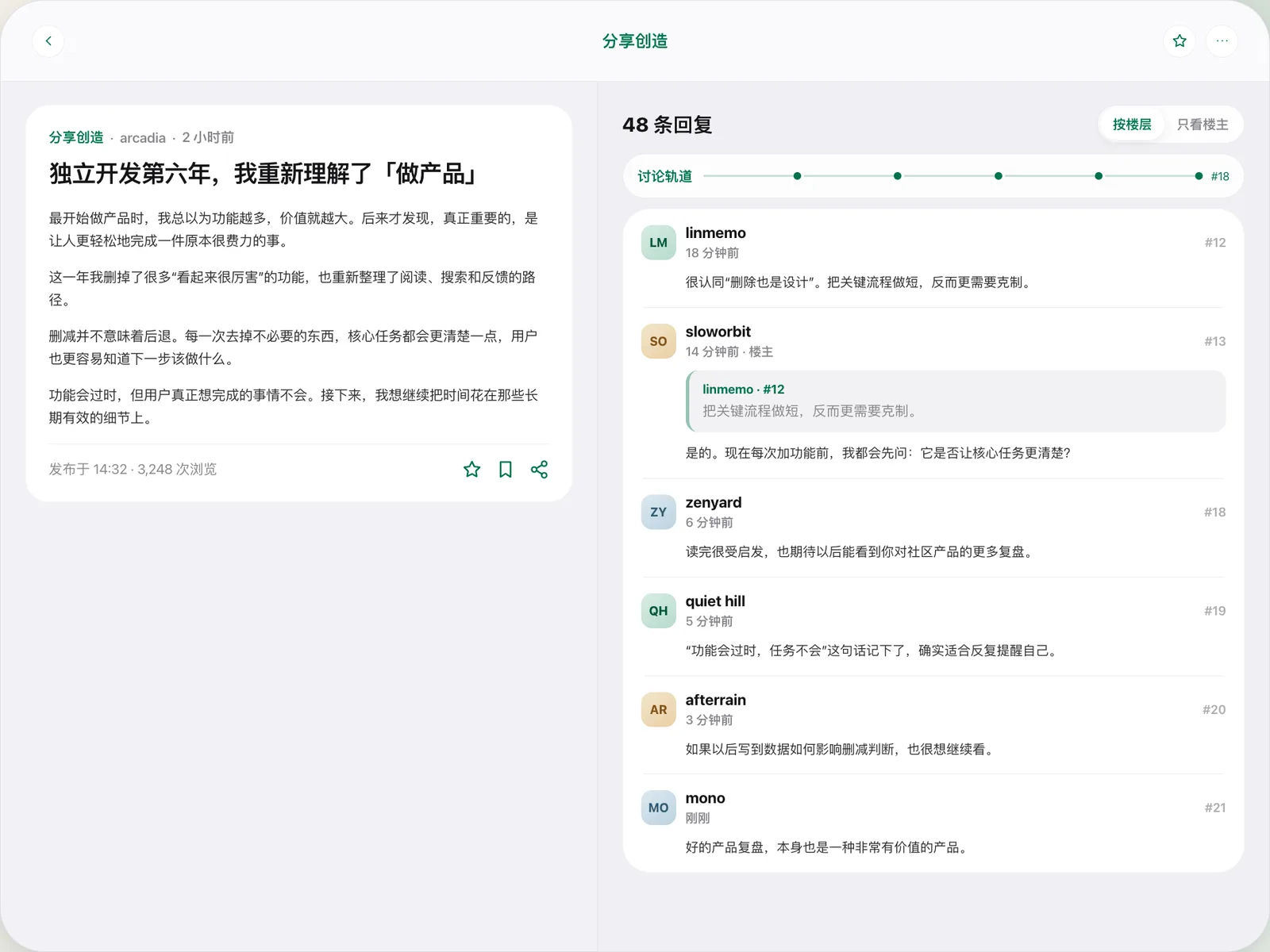This screenshot has height=952, width=1270.
Task: Open sloworbit's username
Action: (x=718, y=332)
